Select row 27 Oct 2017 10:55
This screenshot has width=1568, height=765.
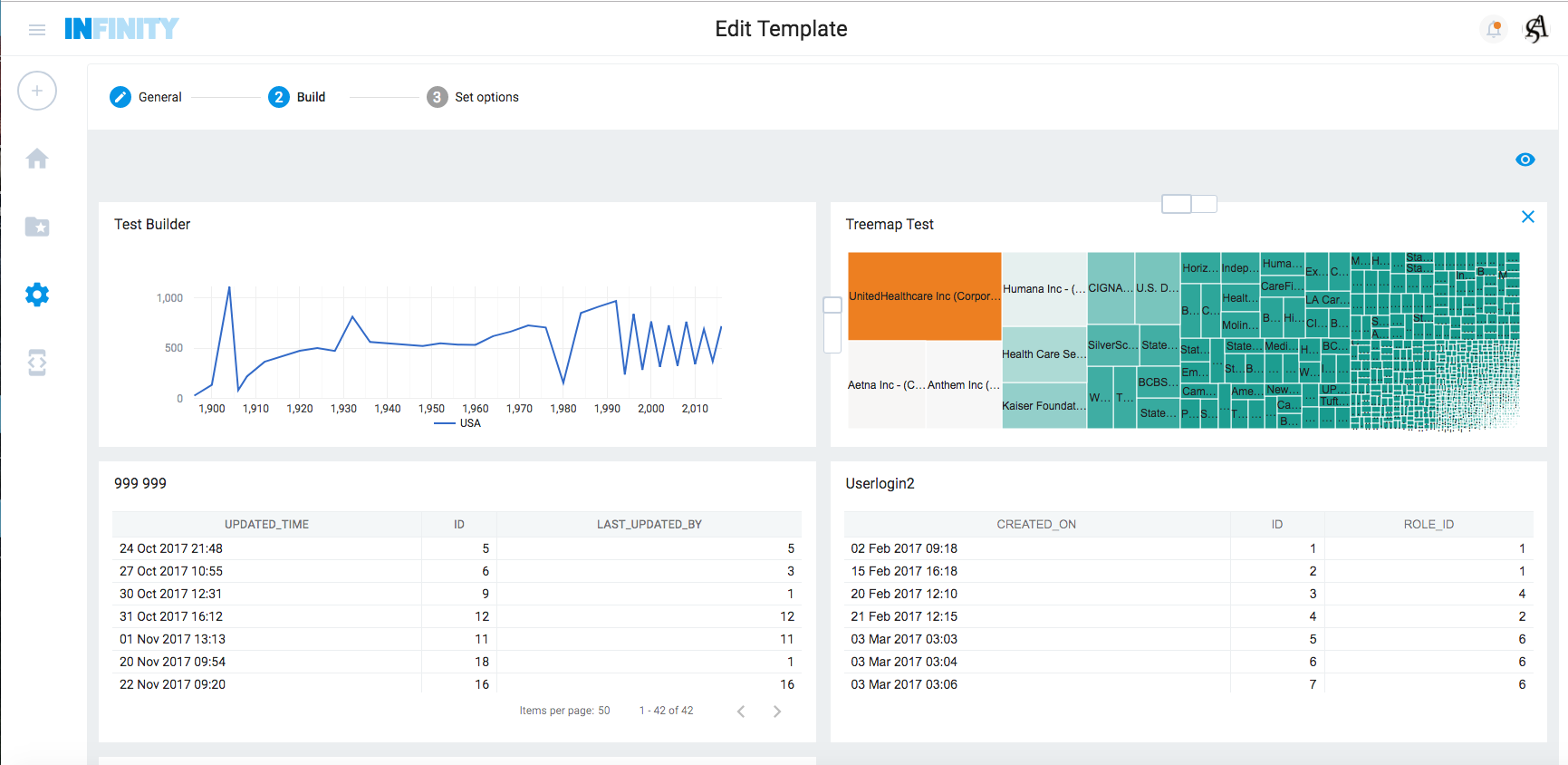click(x=457, y=571)
